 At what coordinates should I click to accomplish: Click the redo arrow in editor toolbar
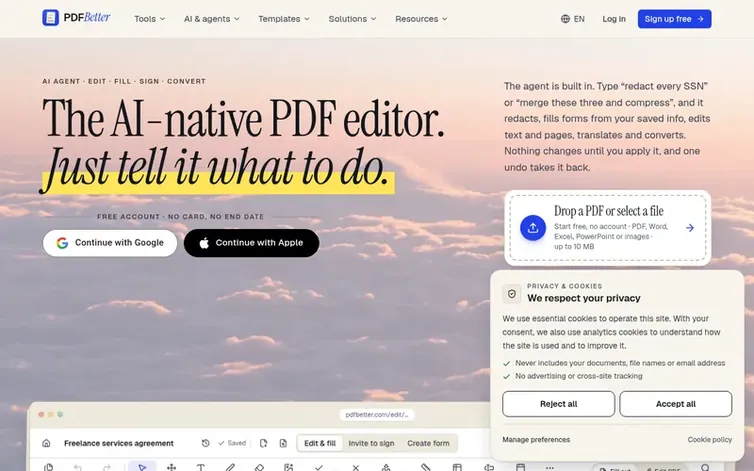point(107,467)
